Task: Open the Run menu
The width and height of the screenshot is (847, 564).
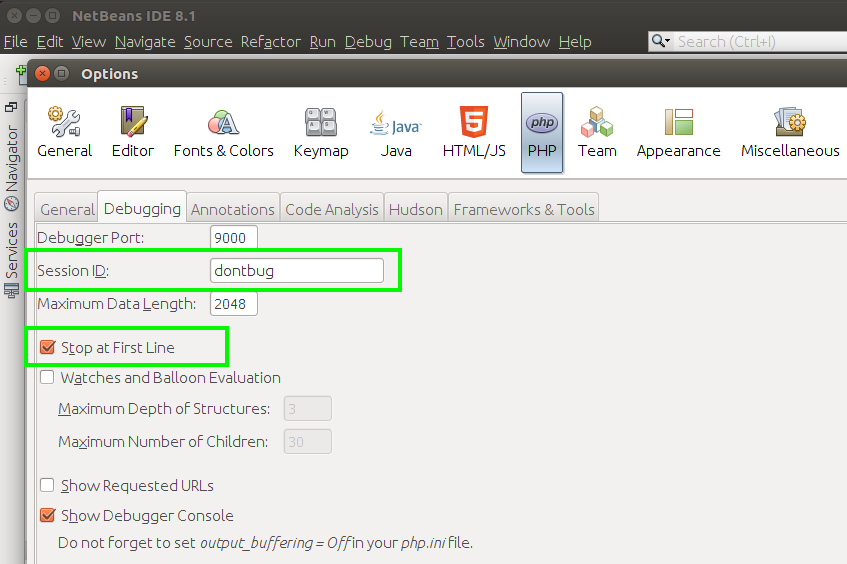Action: [322, 42]
